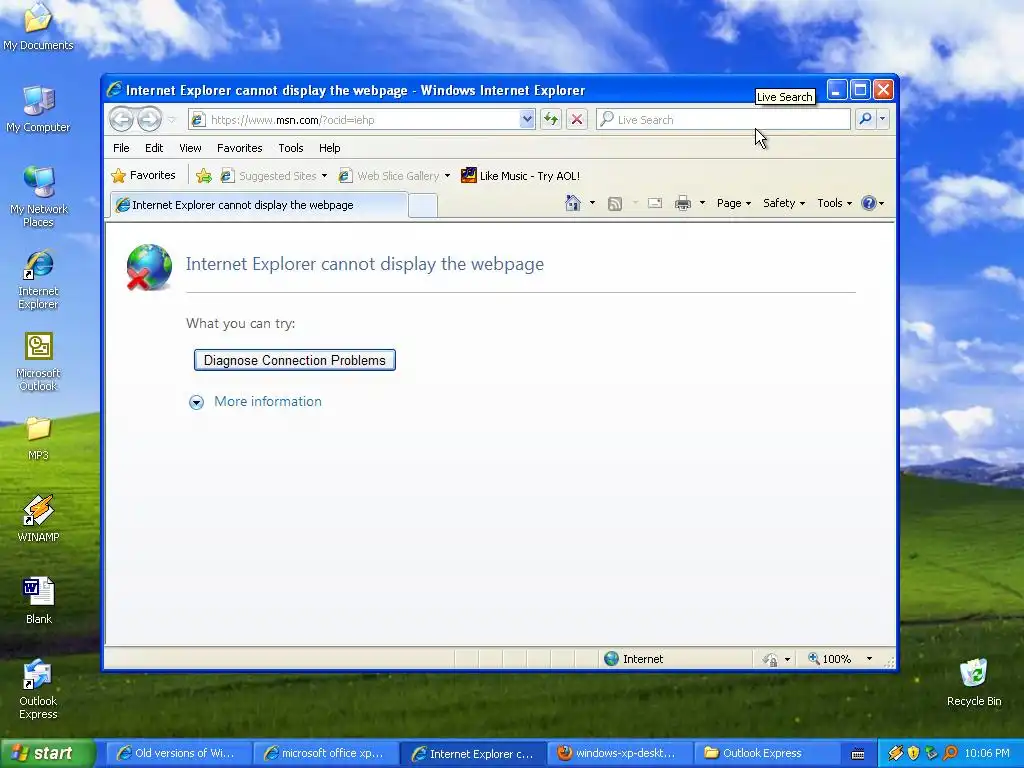Click the Favorites star button

point(144,175)
